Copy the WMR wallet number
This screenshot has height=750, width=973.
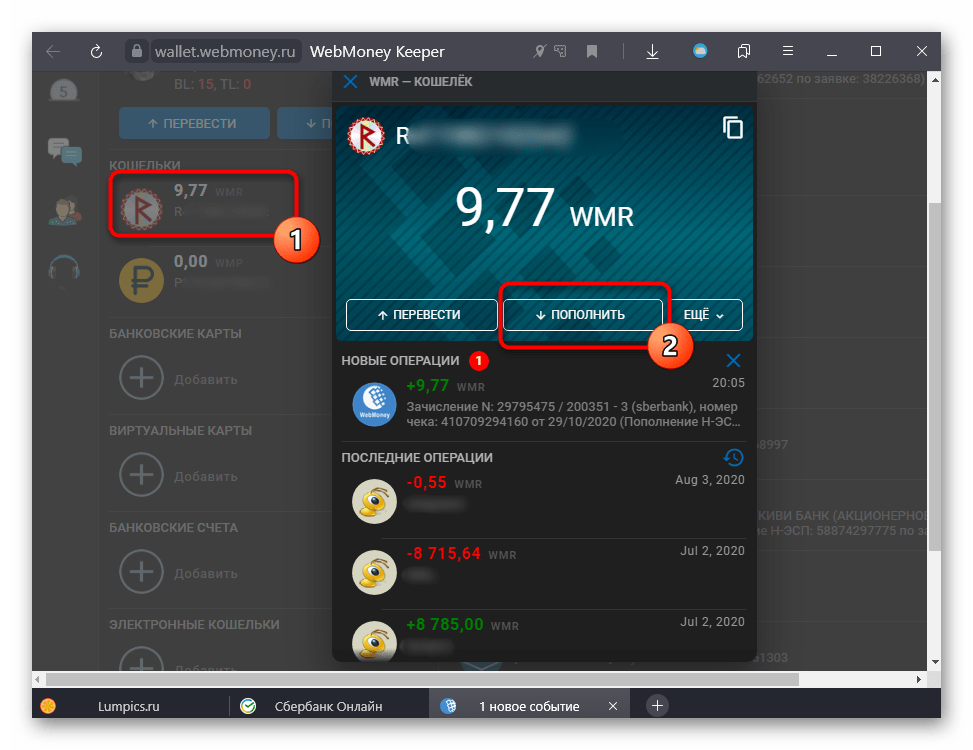click(x=733, y=128)
